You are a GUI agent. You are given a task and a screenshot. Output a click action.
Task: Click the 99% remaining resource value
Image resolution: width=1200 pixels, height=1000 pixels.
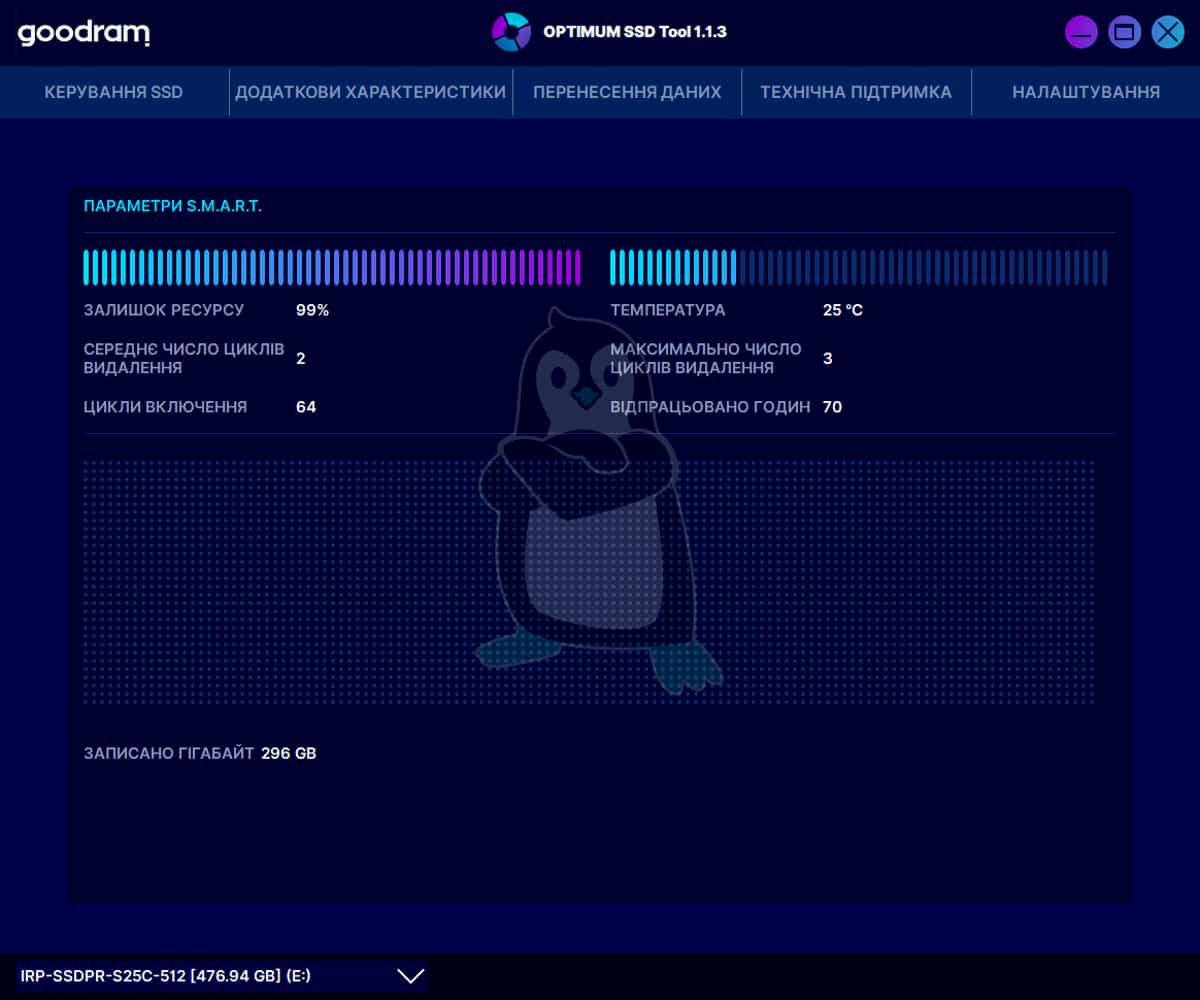tap(312, 310)
